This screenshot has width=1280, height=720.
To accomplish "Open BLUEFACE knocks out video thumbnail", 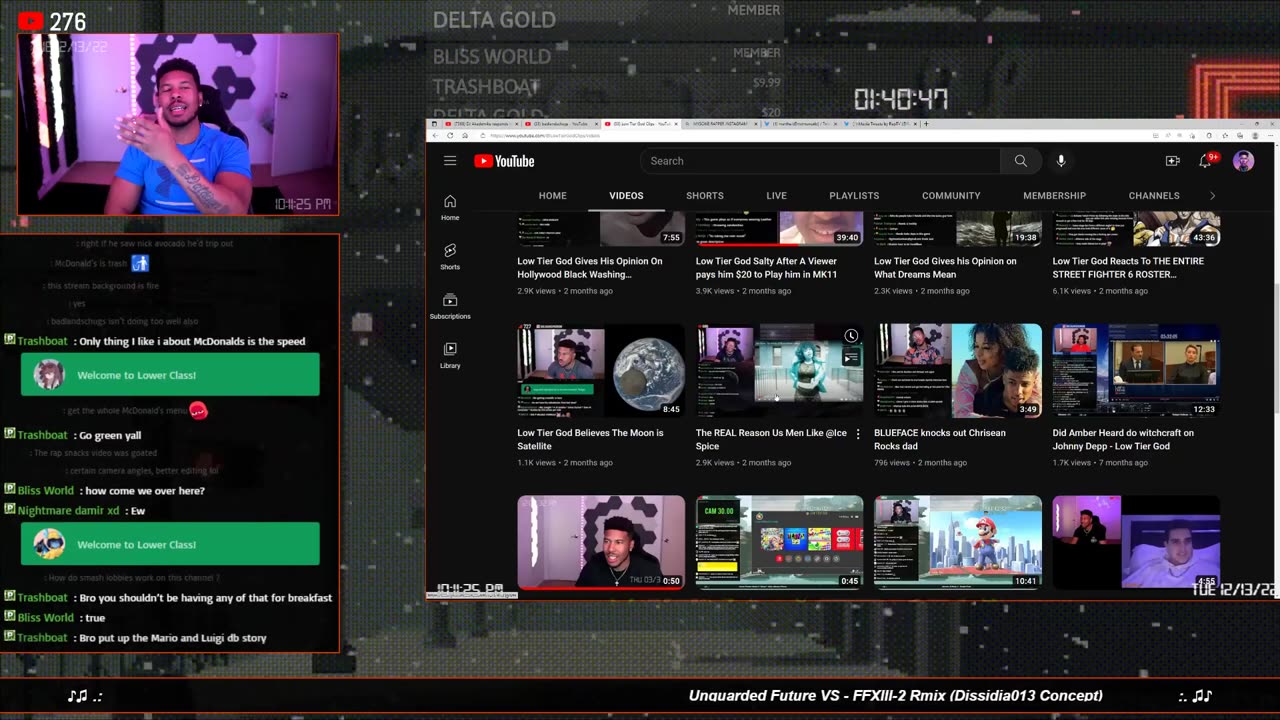I will pos(958,370).
